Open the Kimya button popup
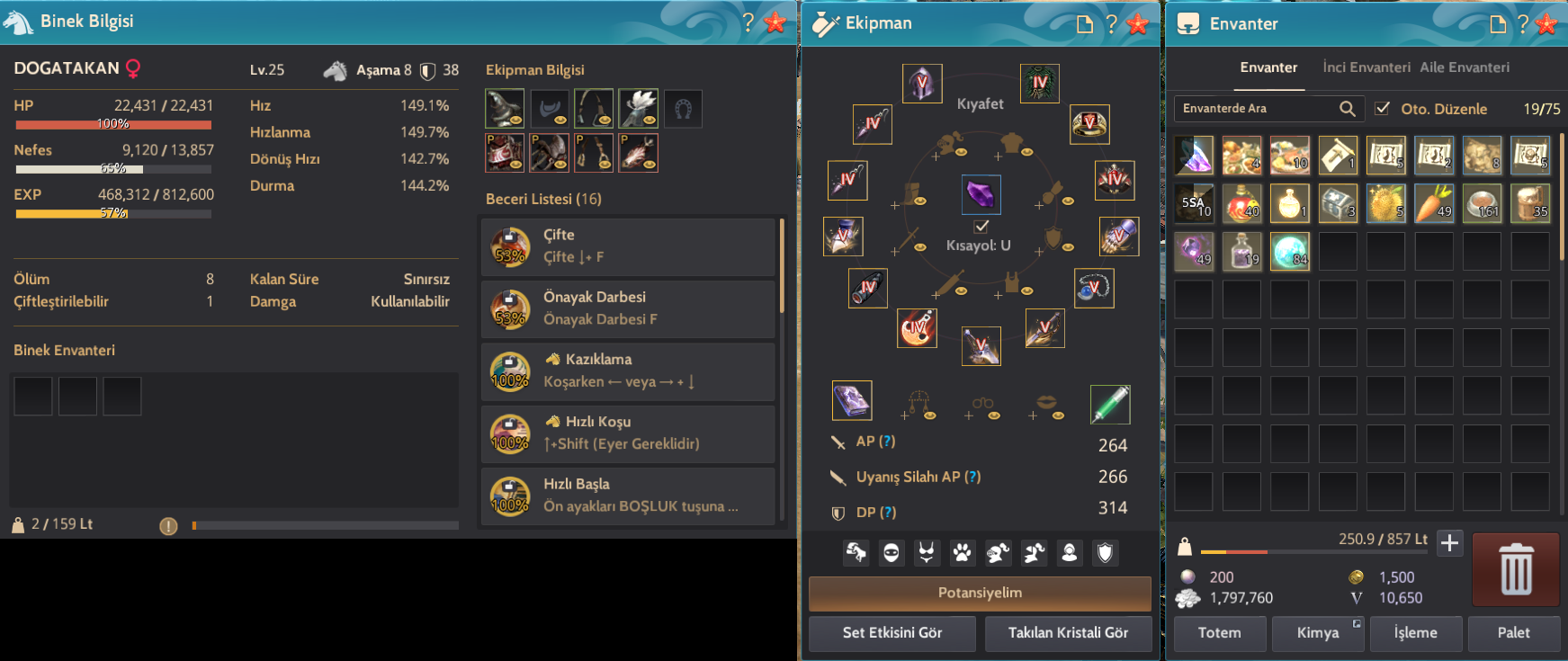The height and width of the screenshot is (661, 1568). click(1318, 633)
